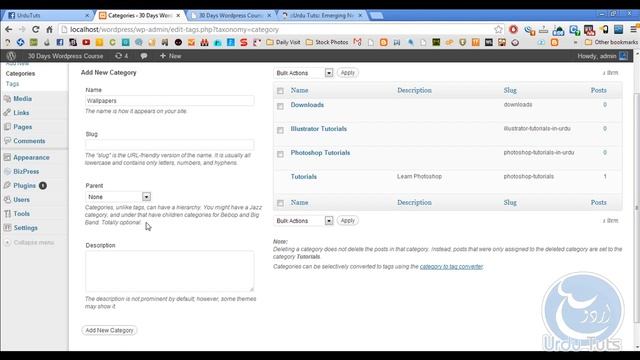Click the Description text area

(170, 271)
